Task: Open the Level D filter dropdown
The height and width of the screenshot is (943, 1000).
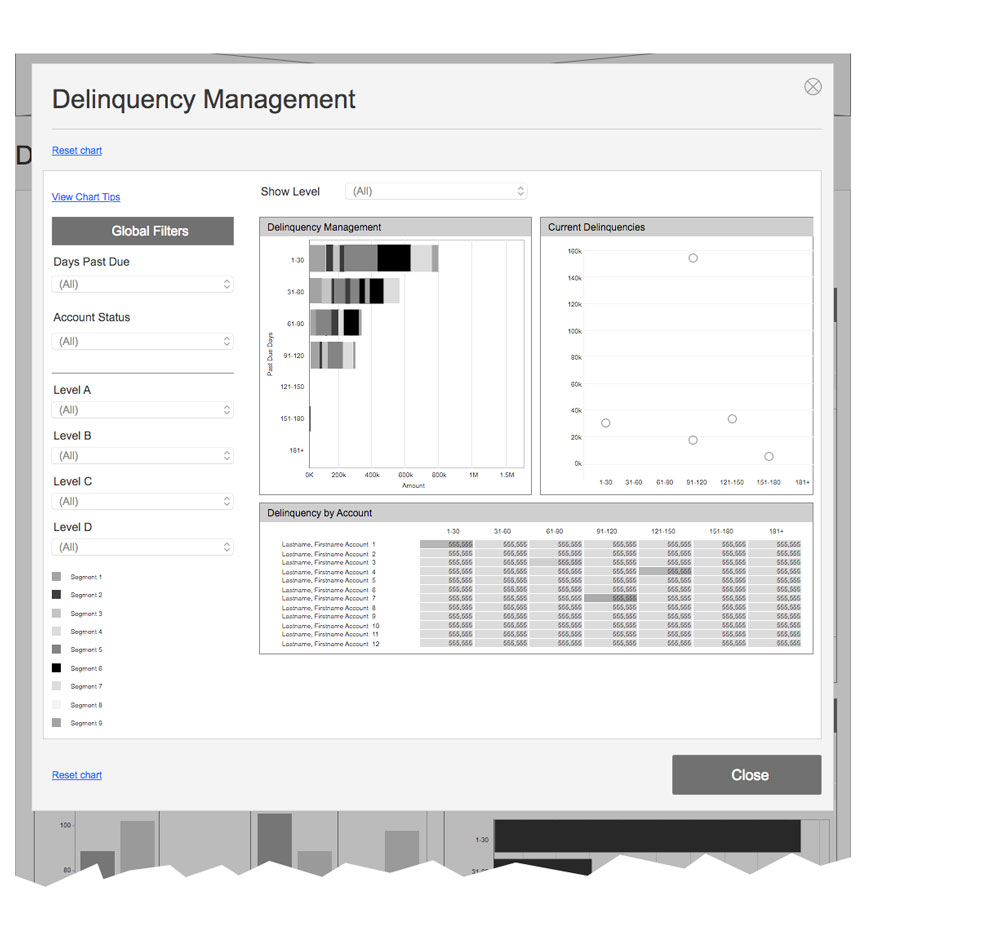Action: pyautogui.click(x=143, y=548)
